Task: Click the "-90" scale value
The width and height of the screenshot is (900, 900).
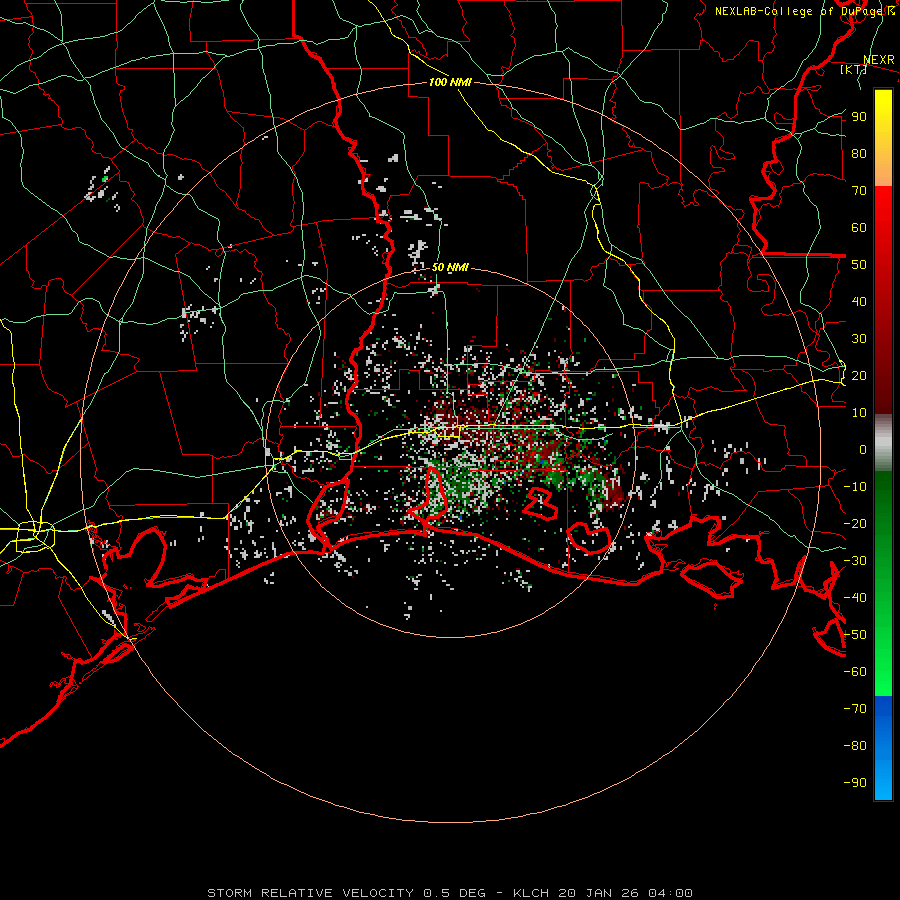Action: (855, 783)
